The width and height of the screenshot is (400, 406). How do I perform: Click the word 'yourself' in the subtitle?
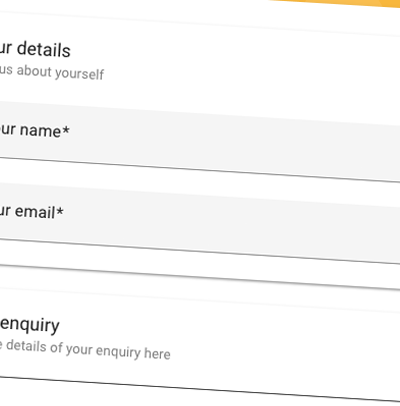coord(80,73)
